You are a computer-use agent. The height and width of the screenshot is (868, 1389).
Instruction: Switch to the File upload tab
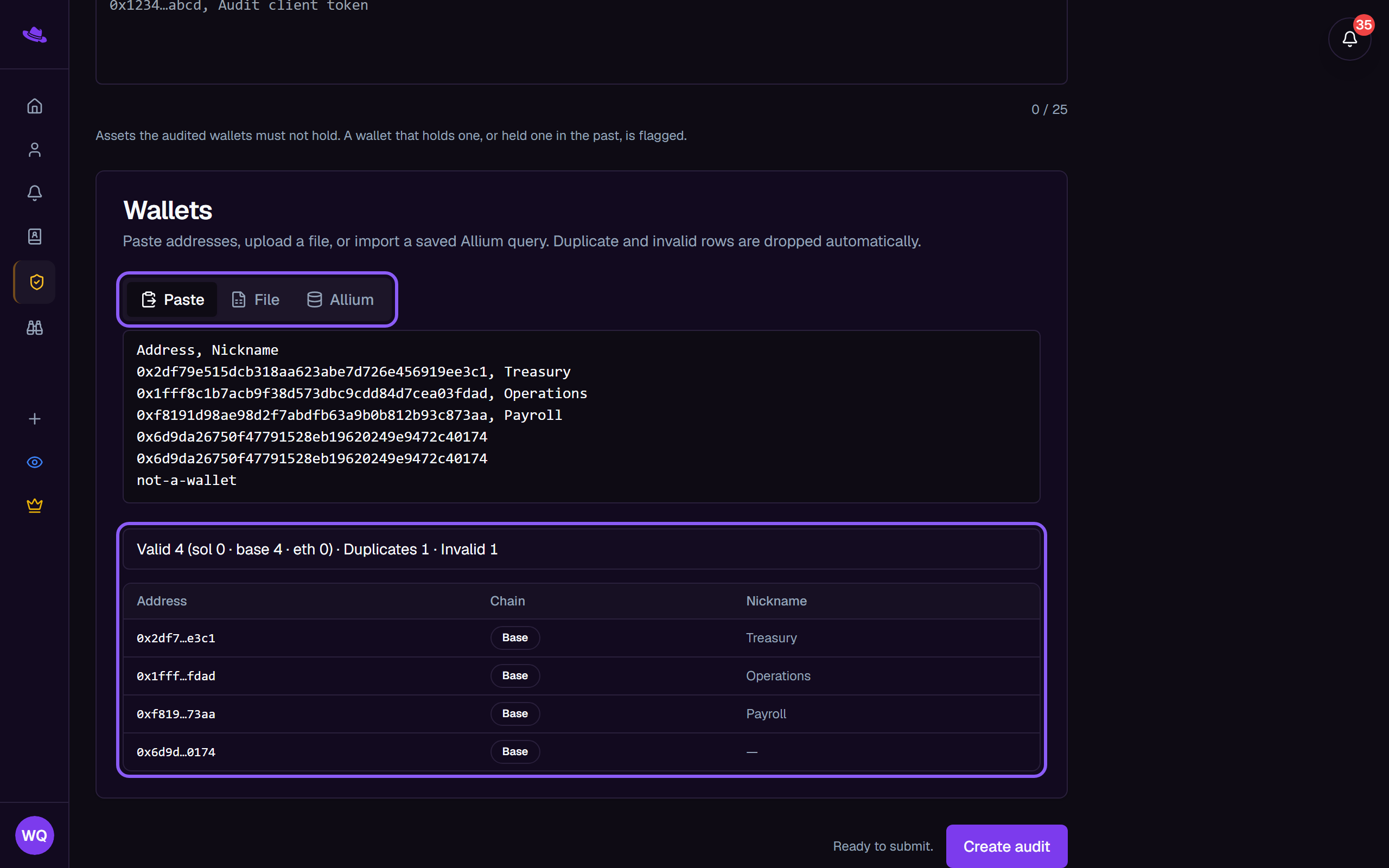[x=256, y=299]
